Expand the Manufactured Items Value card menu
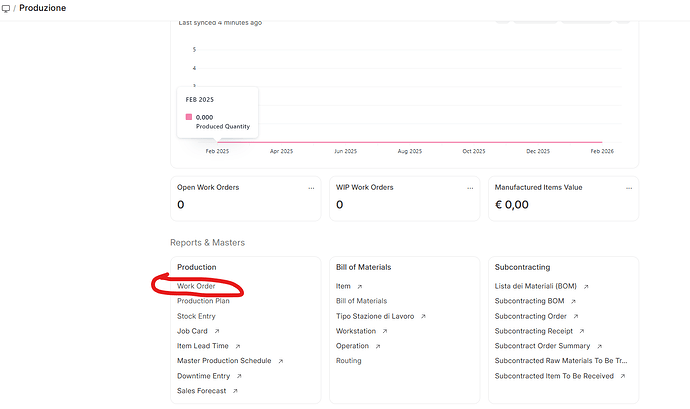690x409 pixels. [630, 188]
